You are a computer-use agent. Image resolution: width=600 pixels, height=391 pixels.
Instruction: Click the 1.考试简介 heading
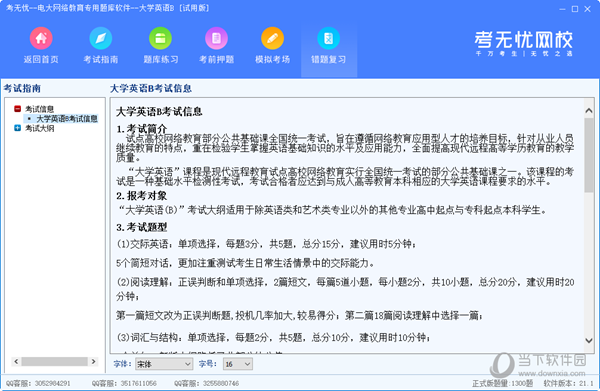[142, 129]
